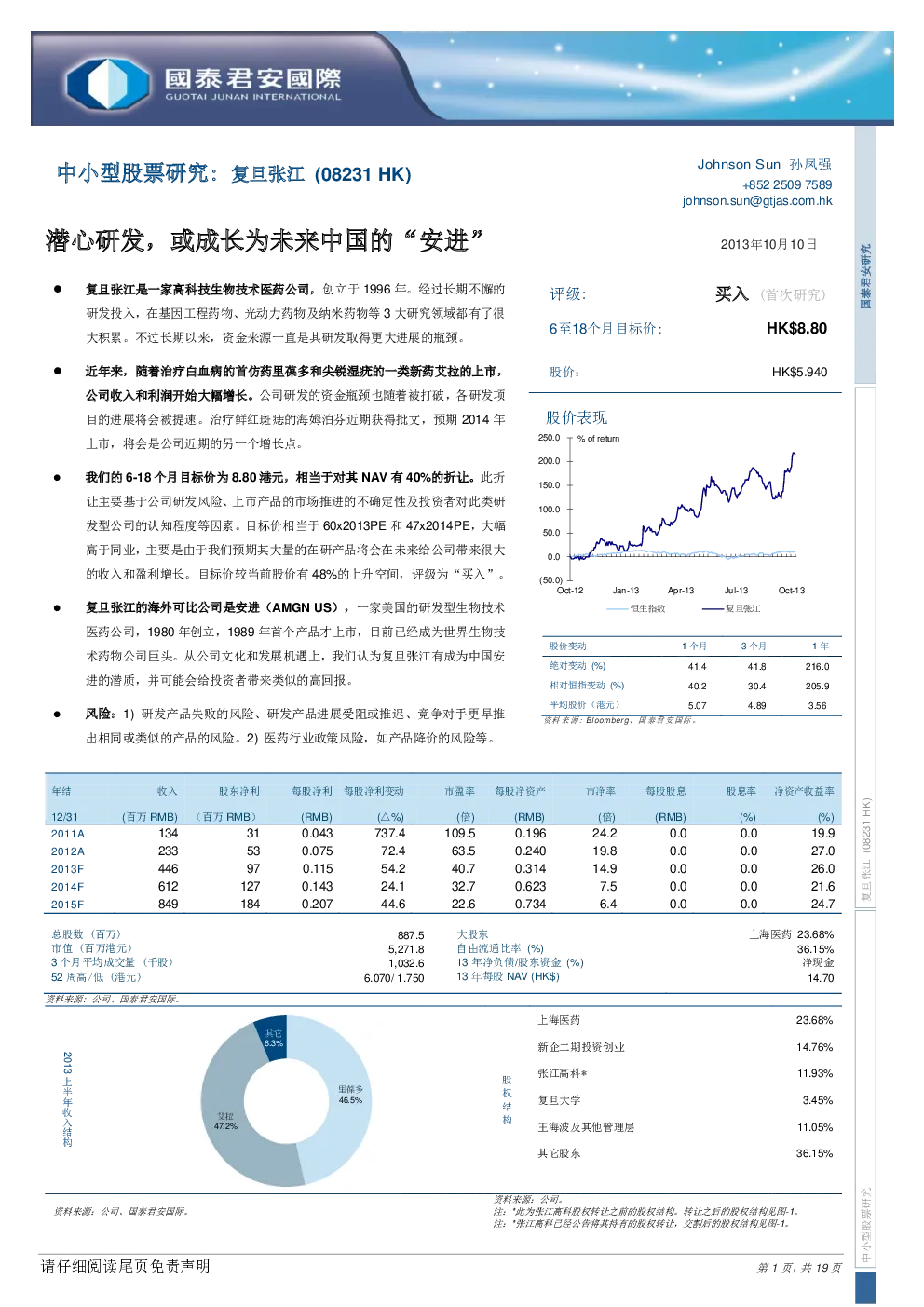
Task: Select the phone number +852 2509 7589
Action: coord(787,184)
